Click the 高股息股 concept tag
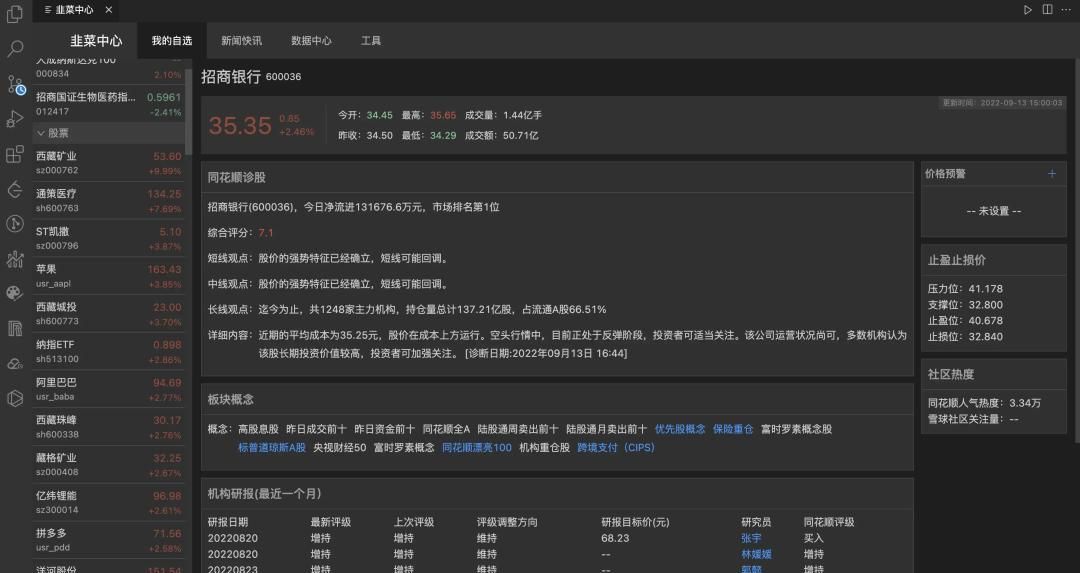This screenshot has height=573, width=1080. tap(258, 429)
